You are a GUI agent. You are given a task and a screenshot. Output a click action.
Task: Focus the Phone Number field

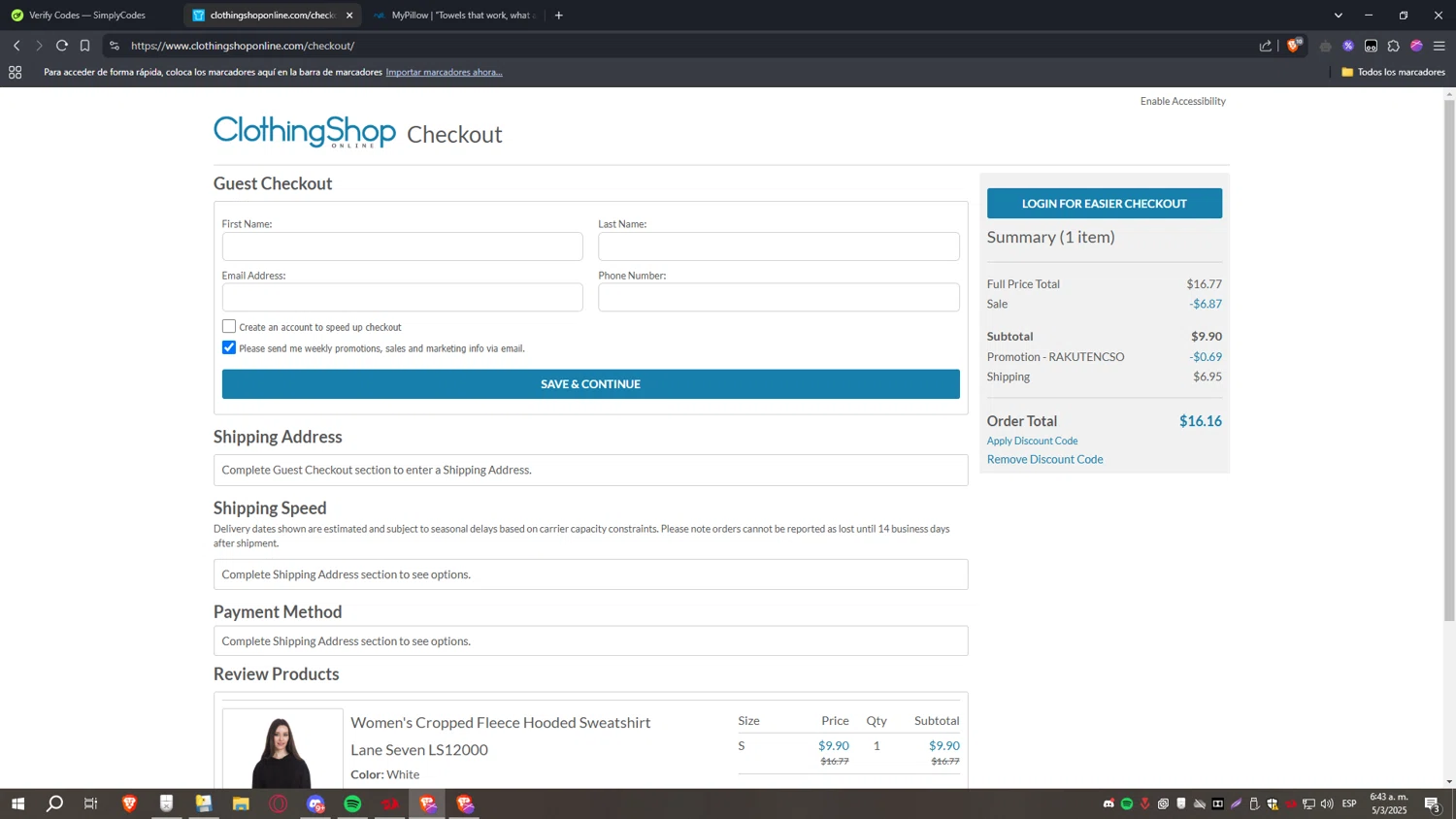click(778, 298)
